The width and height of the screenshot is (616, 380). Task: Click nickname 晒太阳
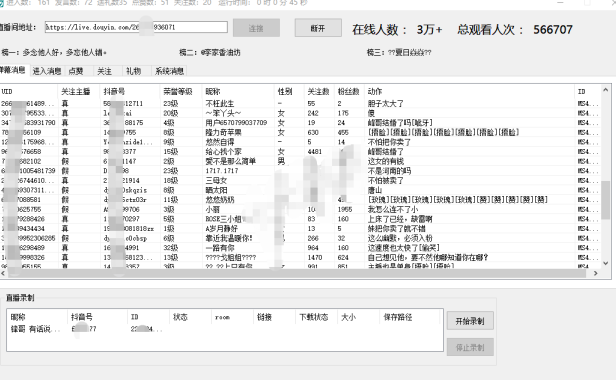[x=216, y=190]
